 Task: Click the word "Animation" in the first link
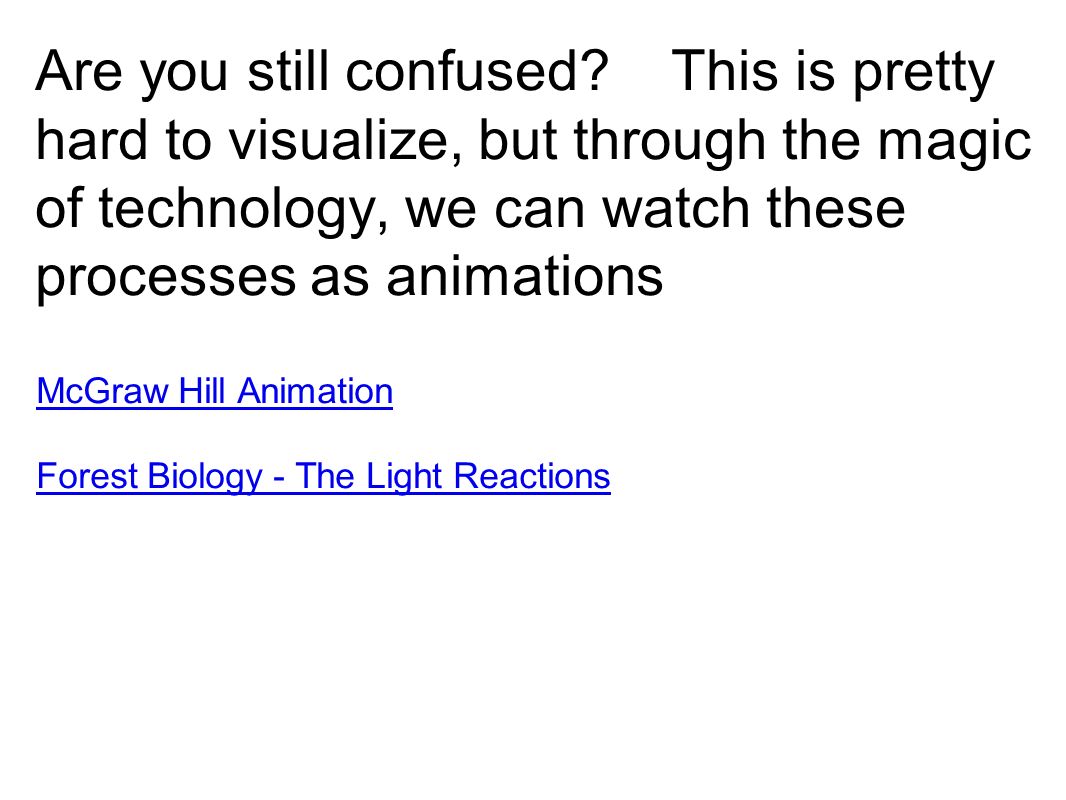click(x=315, y=392)
